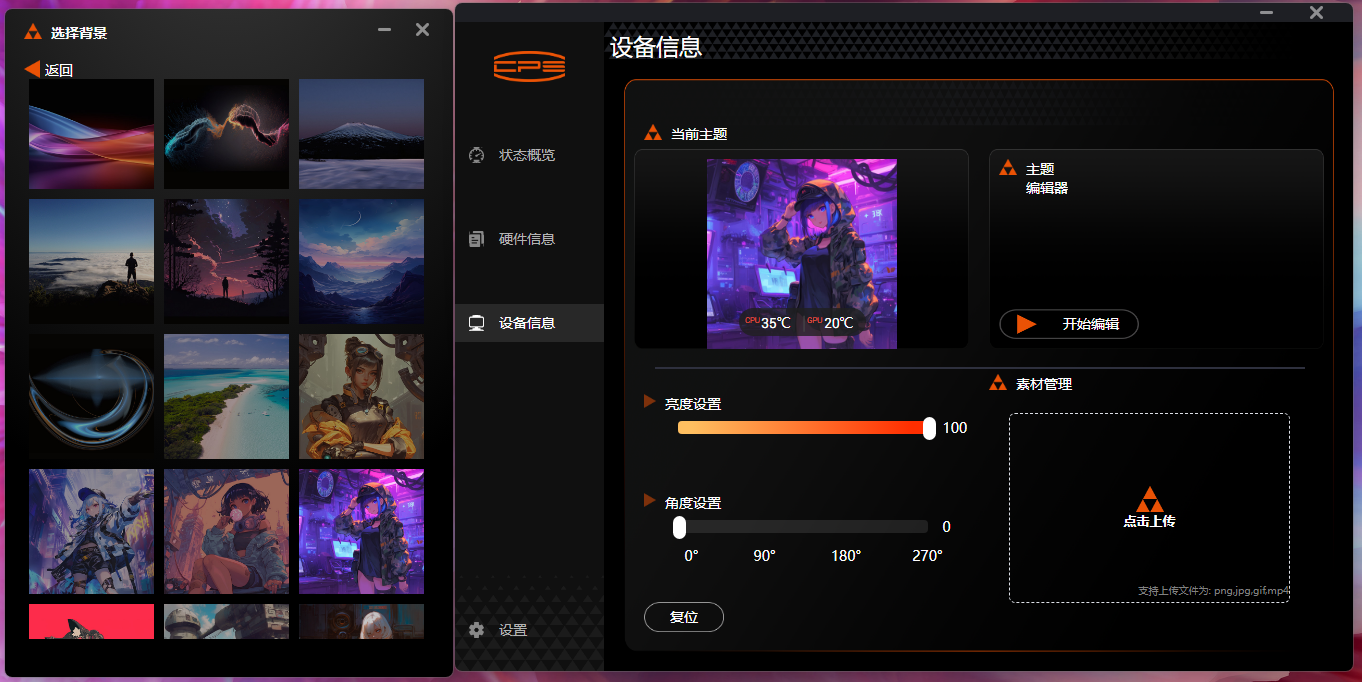The image size is (1362, 682).
Task: Click the 素材管理 heading
Action: (x=1044, y=384)
